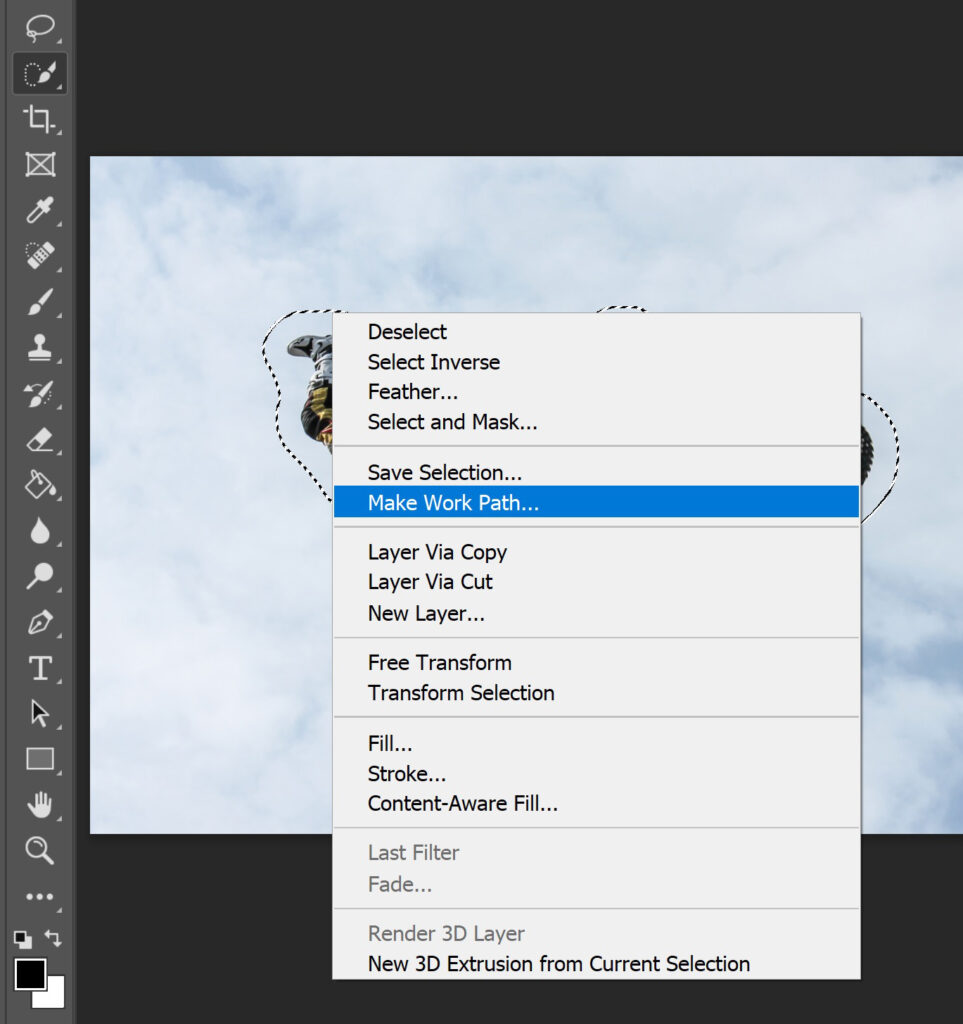Select the Zoom tool
The image size is (963, 1024).
tap(40, 850)
